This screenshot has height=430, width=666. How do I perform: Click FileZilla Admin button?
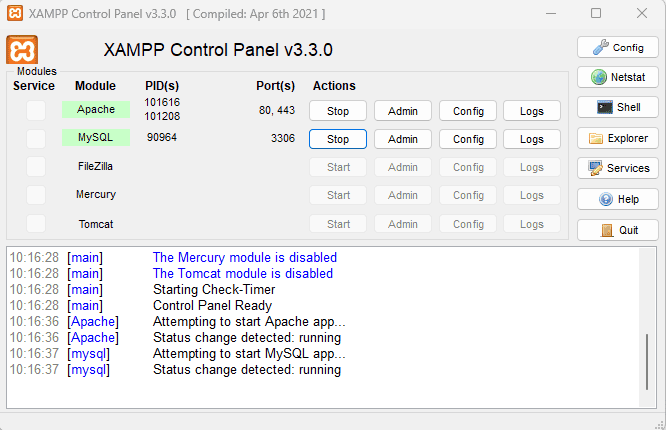click(403, 167)
